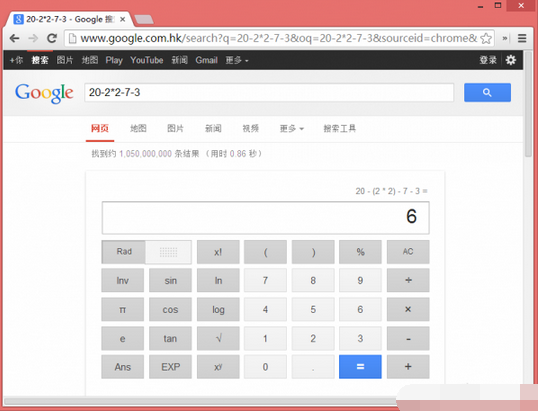Click the plus operator key
Screen dimensions: 538x411
408,367
